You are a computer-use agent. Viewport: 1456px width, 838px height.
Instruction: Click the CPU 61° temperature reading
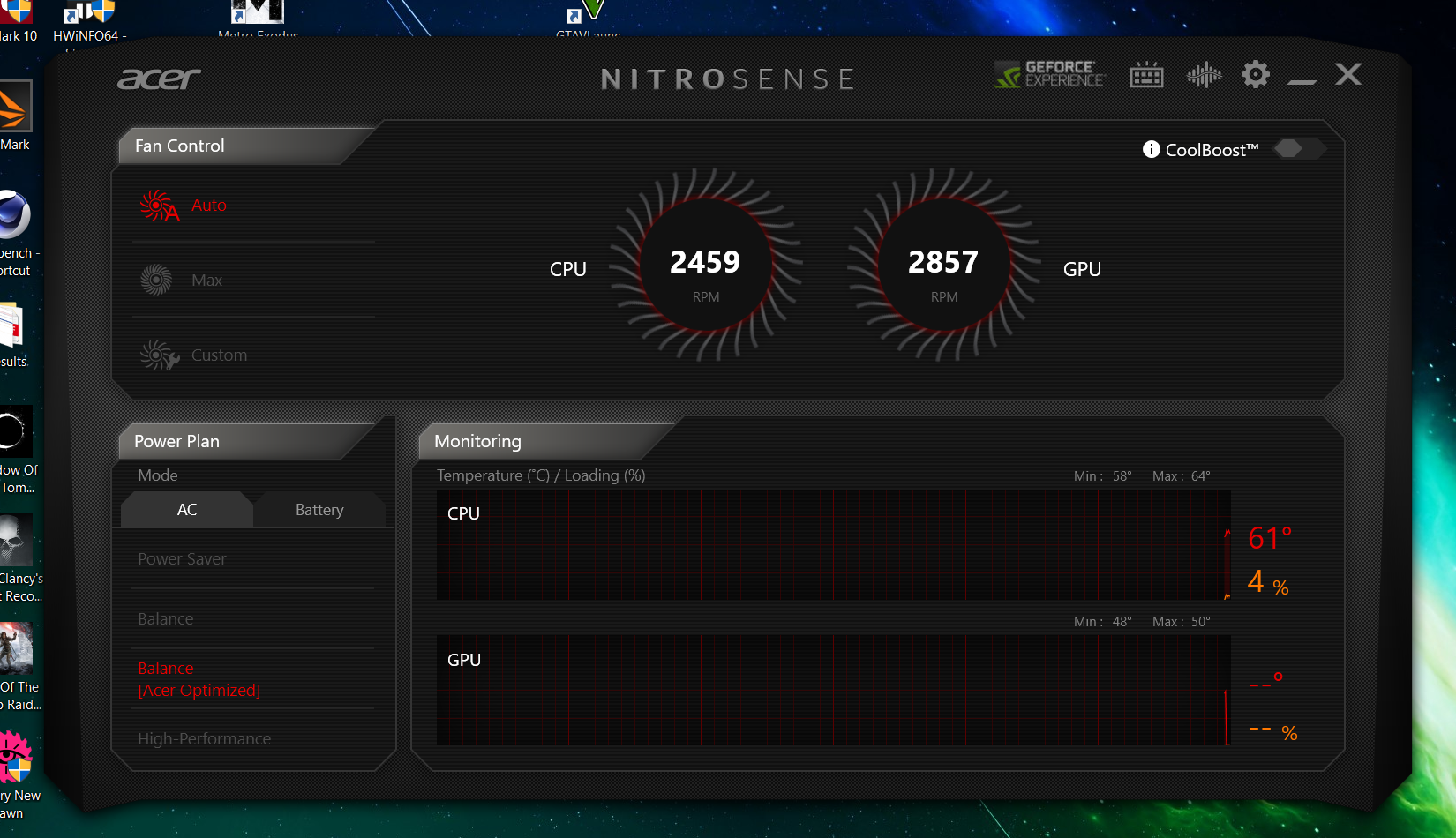click(x=1271, y=537)
